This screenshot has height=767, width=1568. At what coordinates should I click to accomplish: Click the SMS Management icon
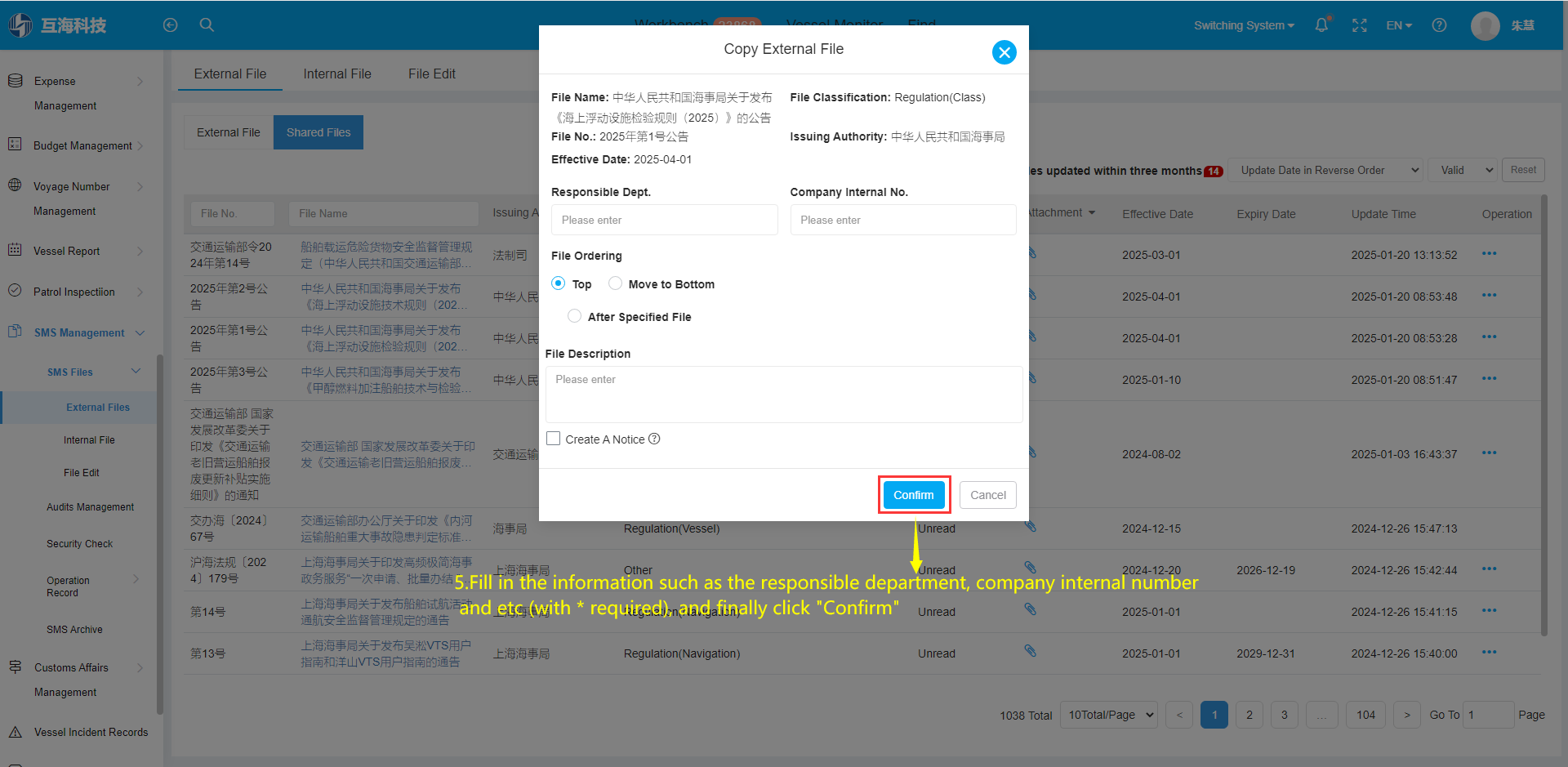(15, 332)
